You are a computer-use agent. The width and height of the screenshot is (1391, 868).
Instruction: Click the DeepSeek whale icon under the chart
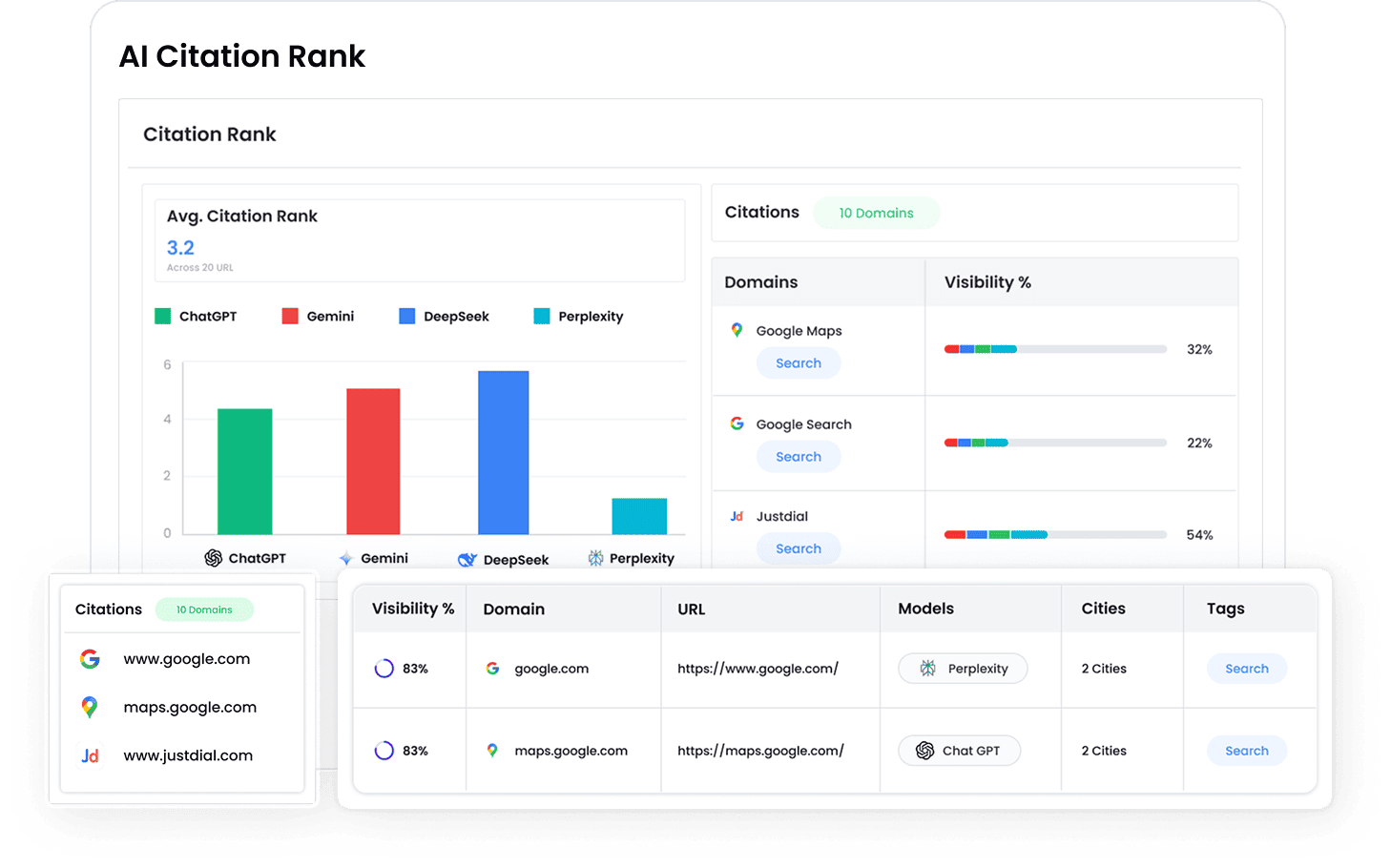pos(467,560)
